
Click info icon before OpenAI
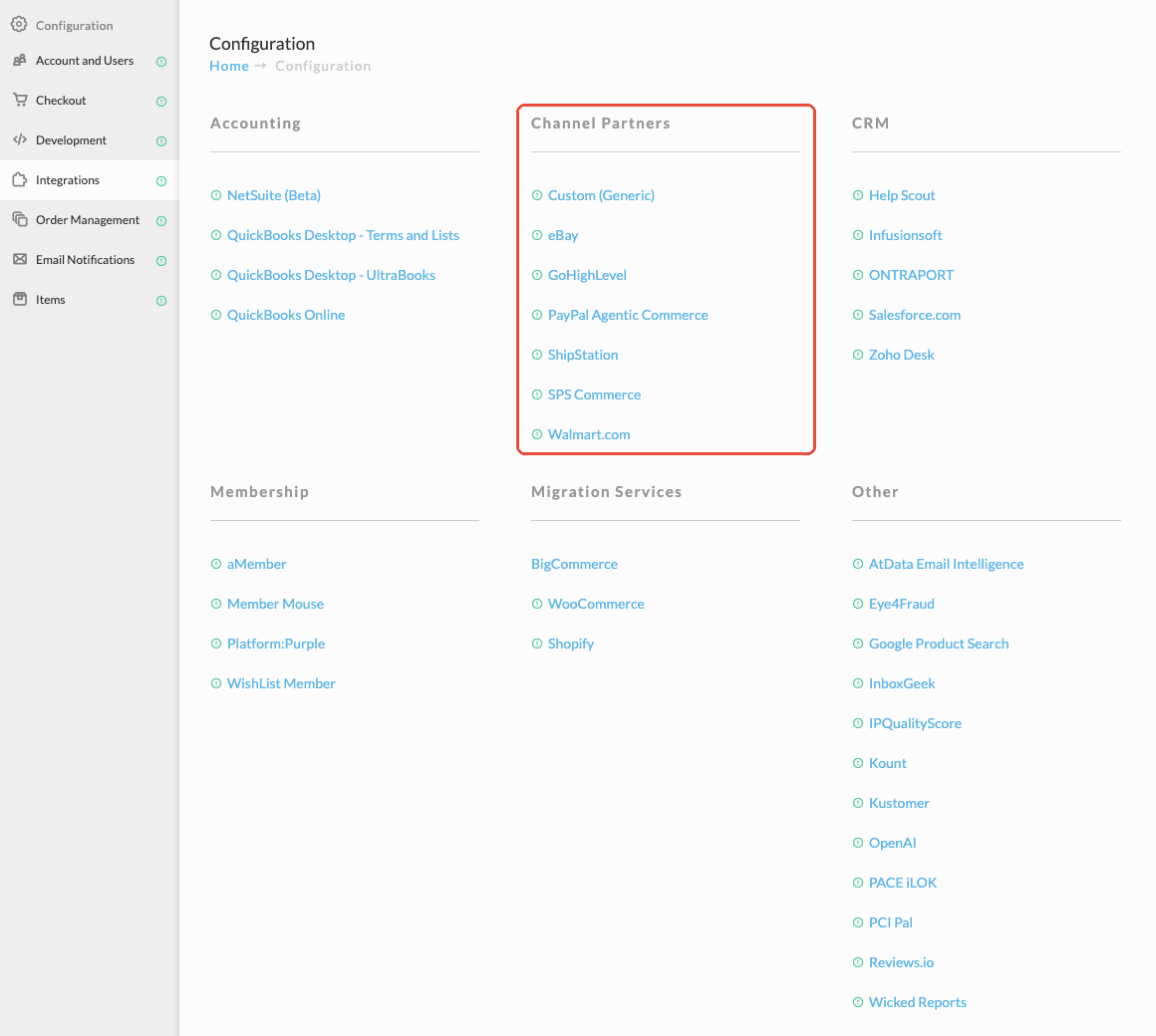(857, 842)
